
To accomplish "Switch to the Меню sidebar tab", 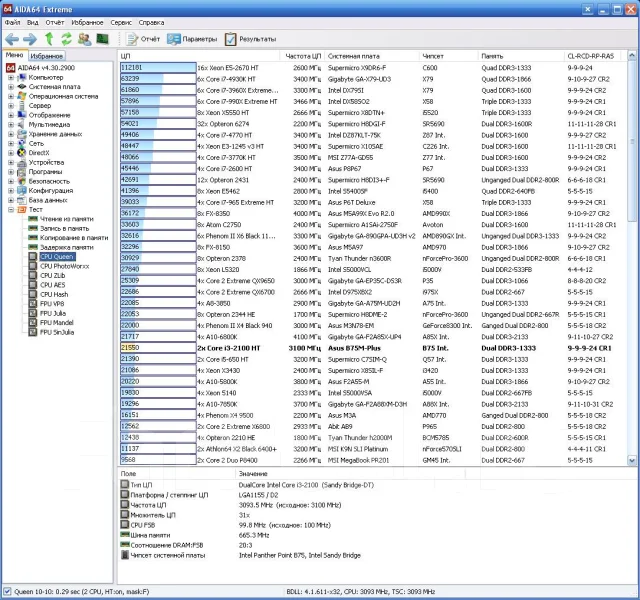I will (x=15, y=55).
